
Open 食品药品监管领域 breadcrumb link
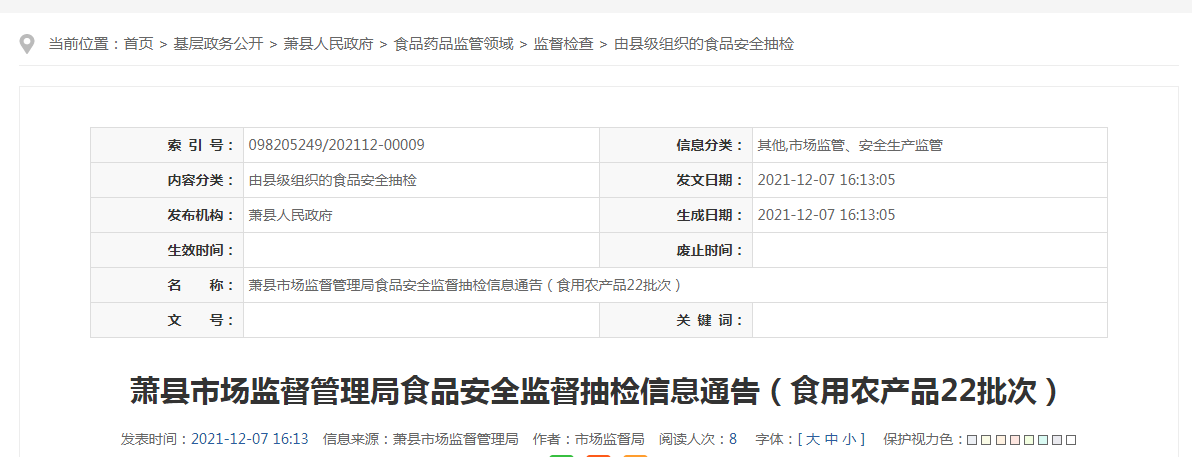coord(453,44)
